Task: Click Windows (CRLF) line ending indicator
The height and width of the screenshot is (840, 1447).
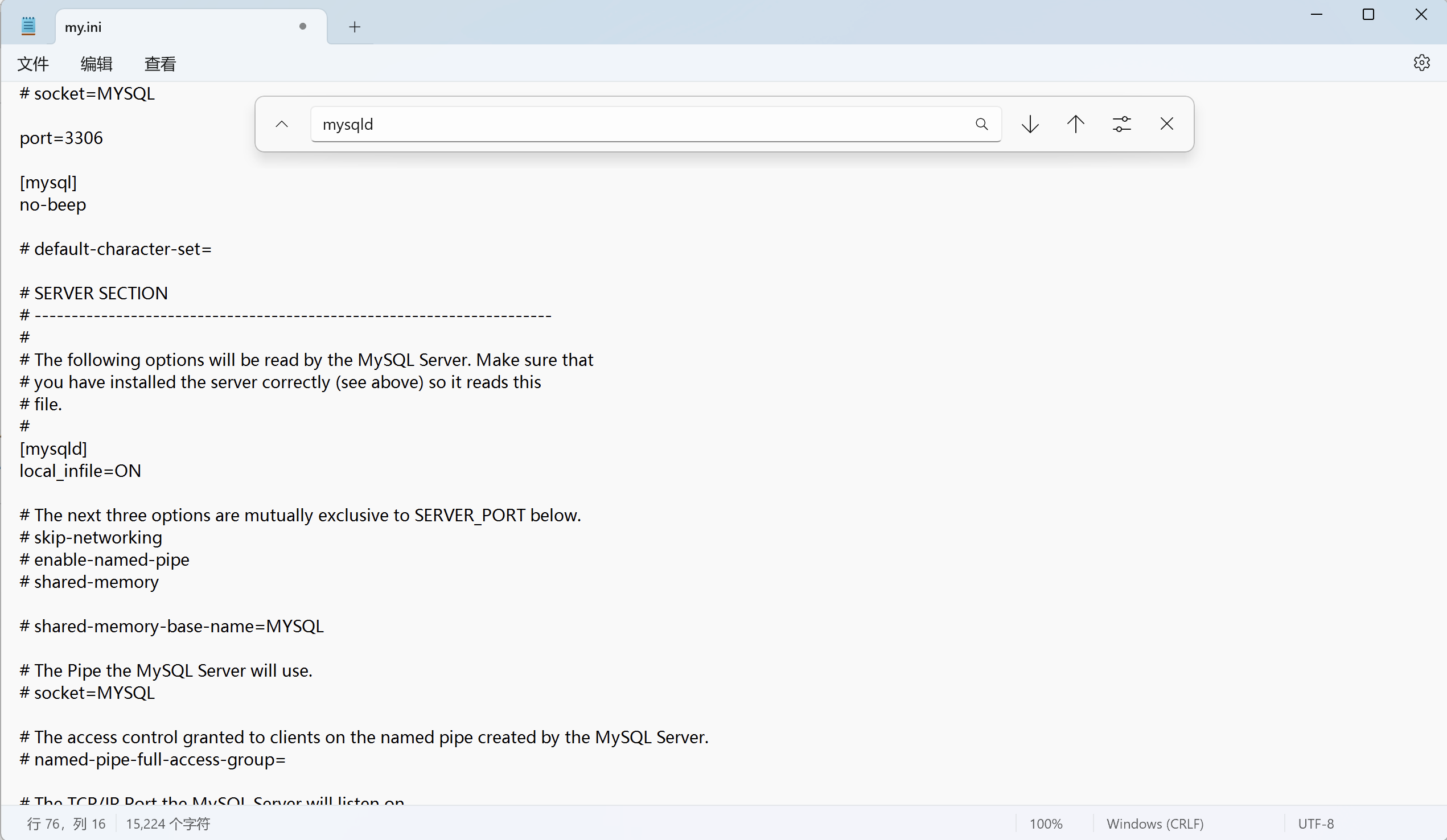Action: [1155, 824]
